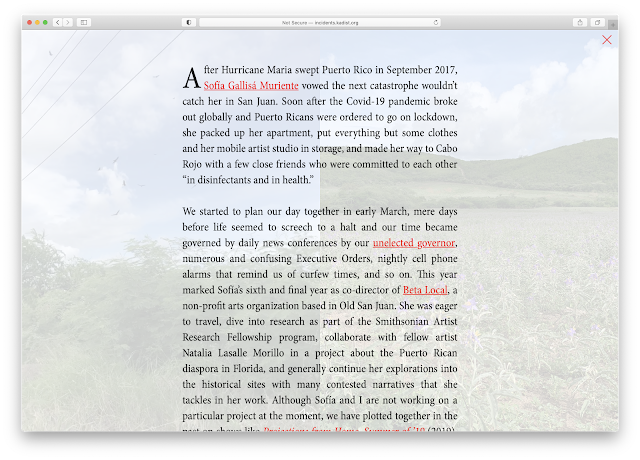Open the Sofía Gallisá Muriente link
The width and height of the screenshot is (640, 460).
tap(251, 86)
